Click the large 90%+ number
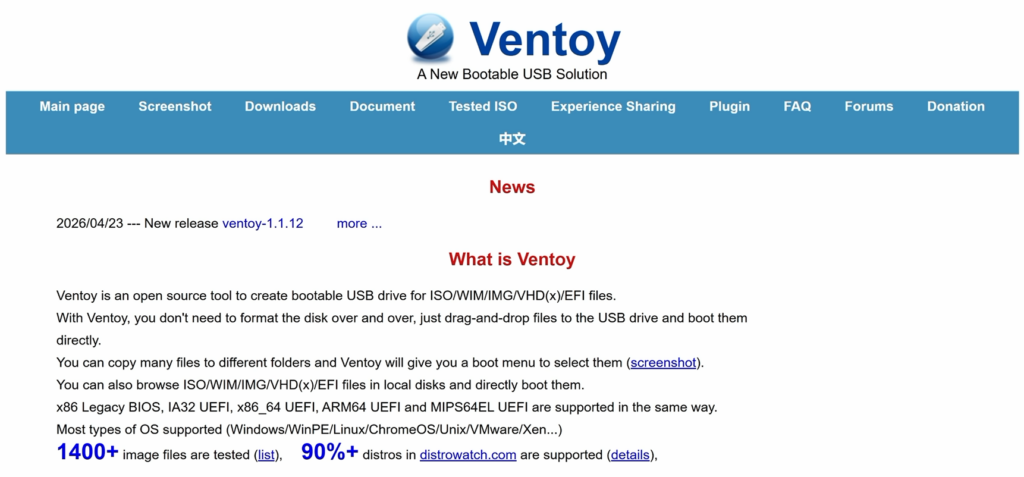 click(330, 452)
